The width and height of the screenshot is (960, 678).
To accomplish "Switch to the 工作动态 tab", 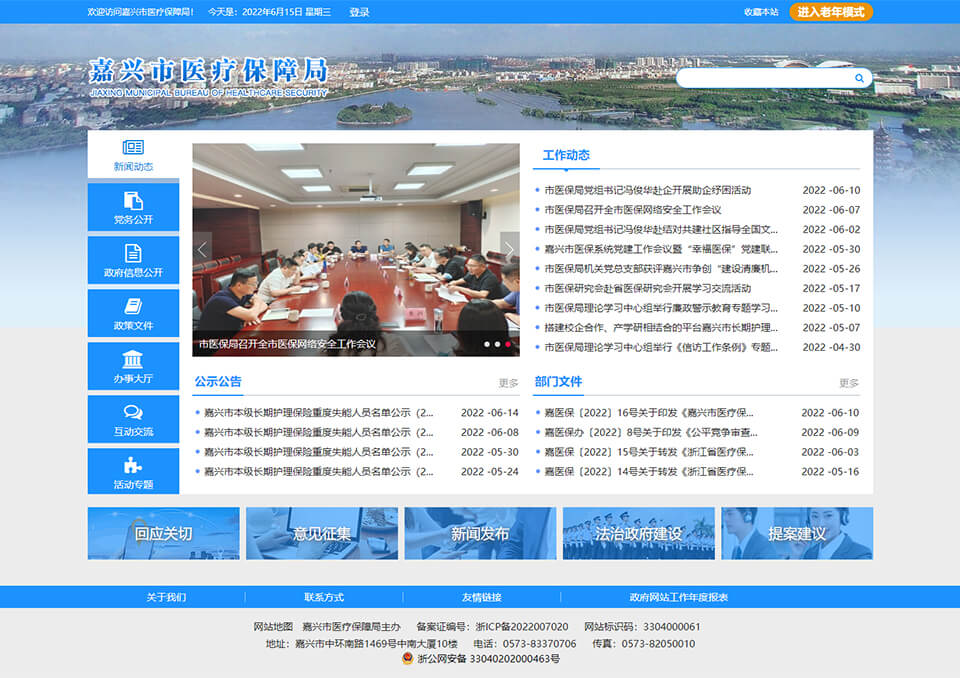I will [x=566, y=155].
